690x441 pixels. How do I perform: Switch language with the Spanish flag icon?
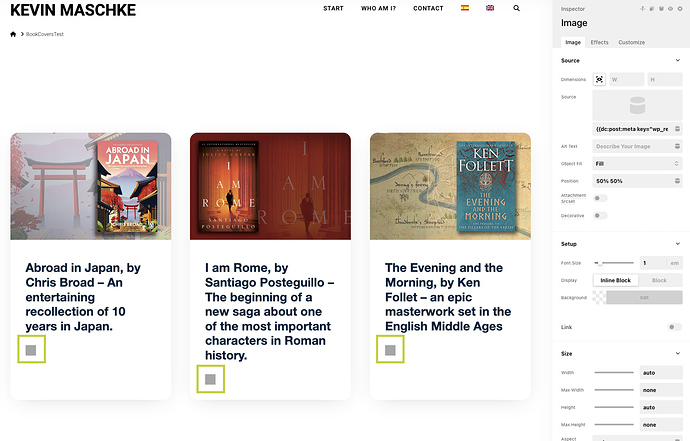[464, 8]
